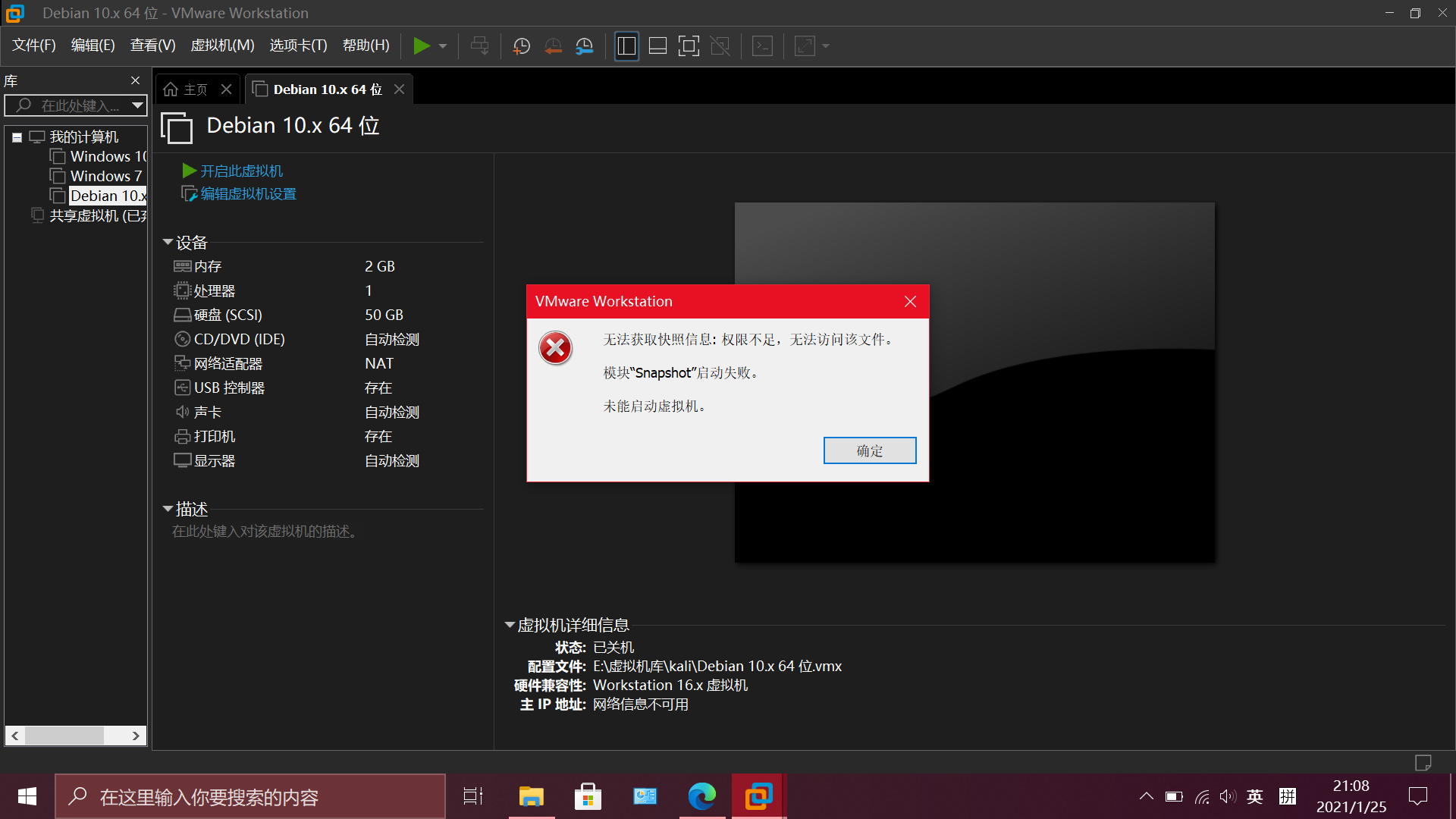Viewport: 1456px width, 819px height.
Task: Toggle the thumbnail bar view icon
Action: click(657, 46)
